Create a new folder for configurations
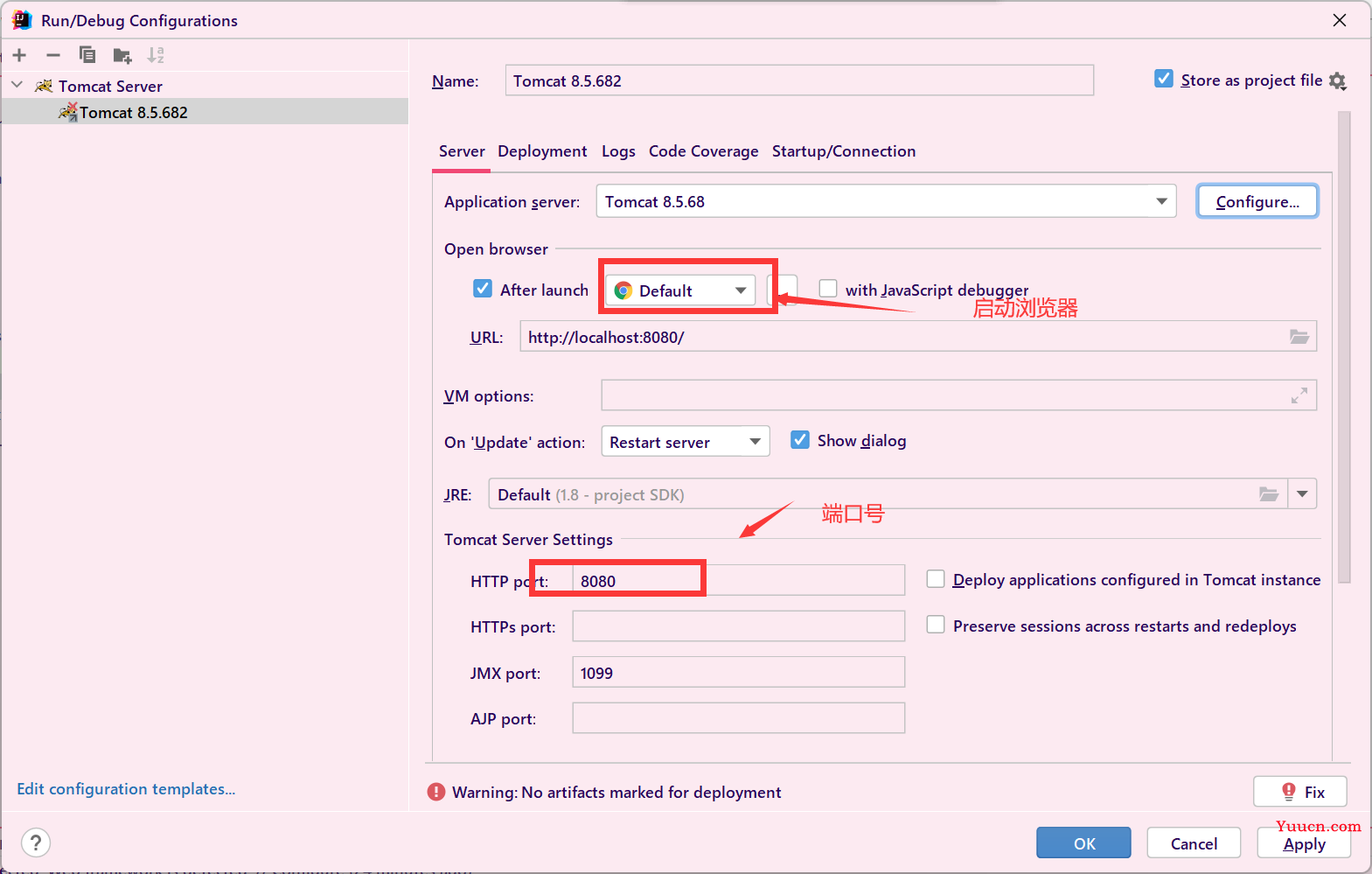The height and width of the screenshot is (874, 1372). click(x=122, y=56)
